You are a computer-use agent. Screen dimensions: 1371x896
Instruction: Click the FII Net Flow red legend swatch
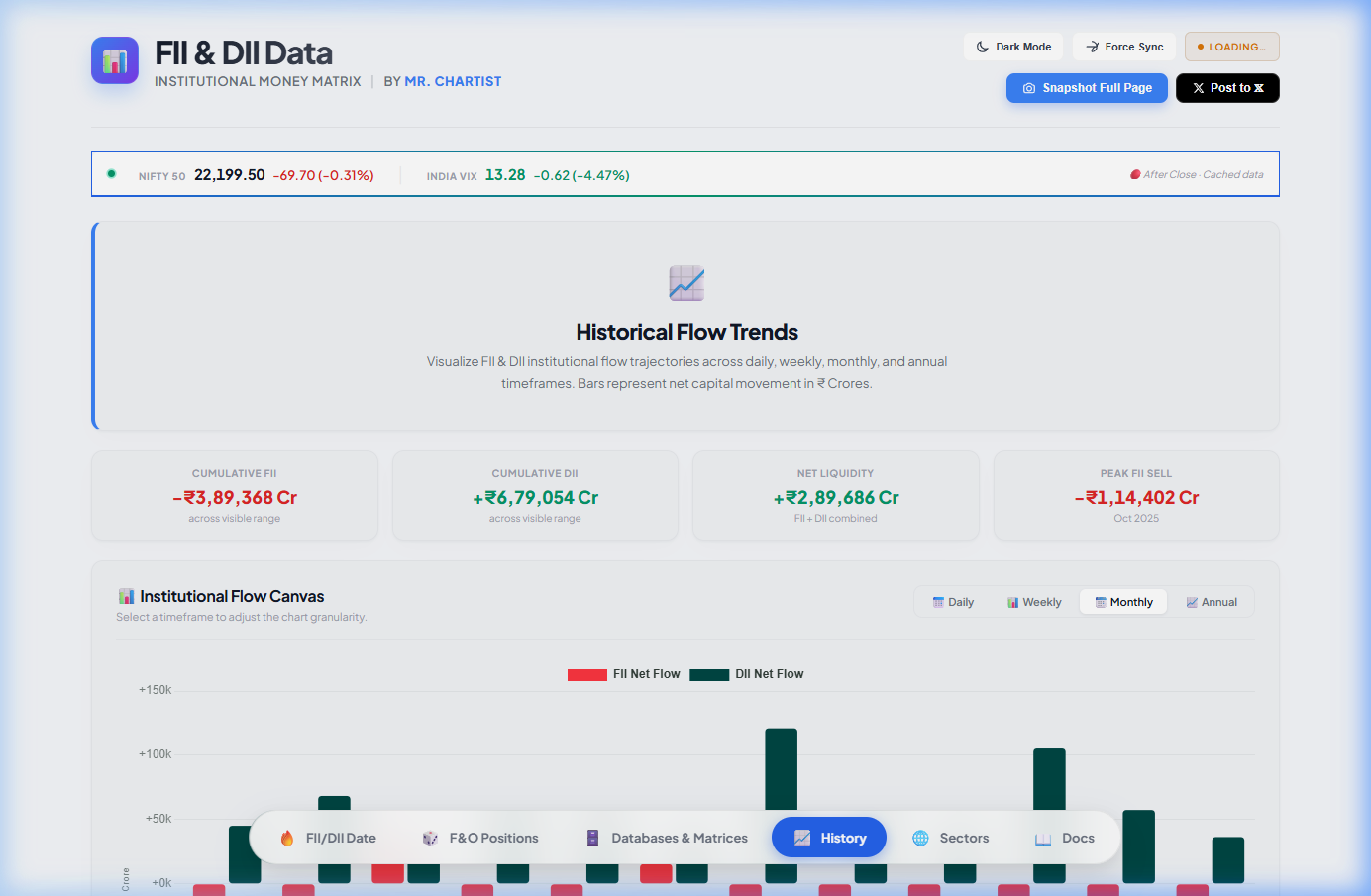[x=587, y=674]
